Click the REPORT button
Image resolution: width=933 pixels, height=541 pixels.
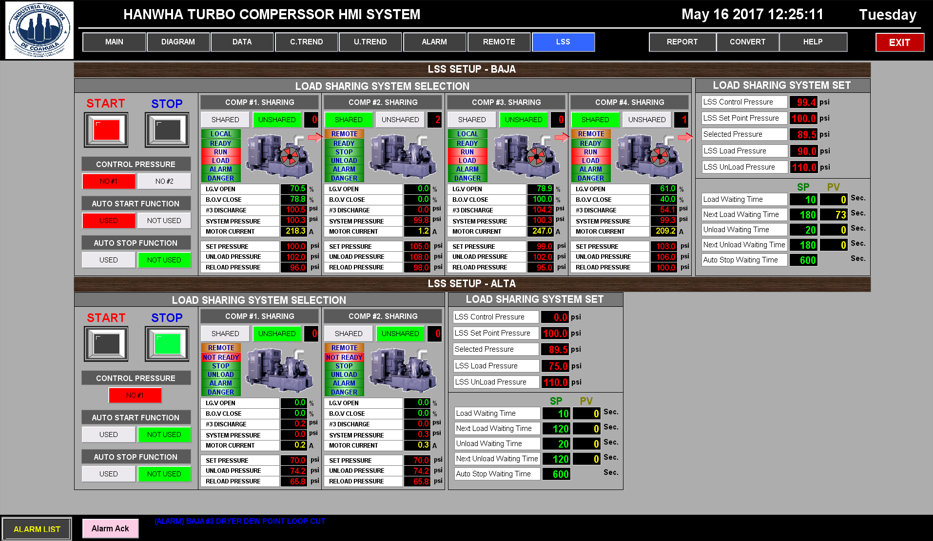tap(682, 42)
